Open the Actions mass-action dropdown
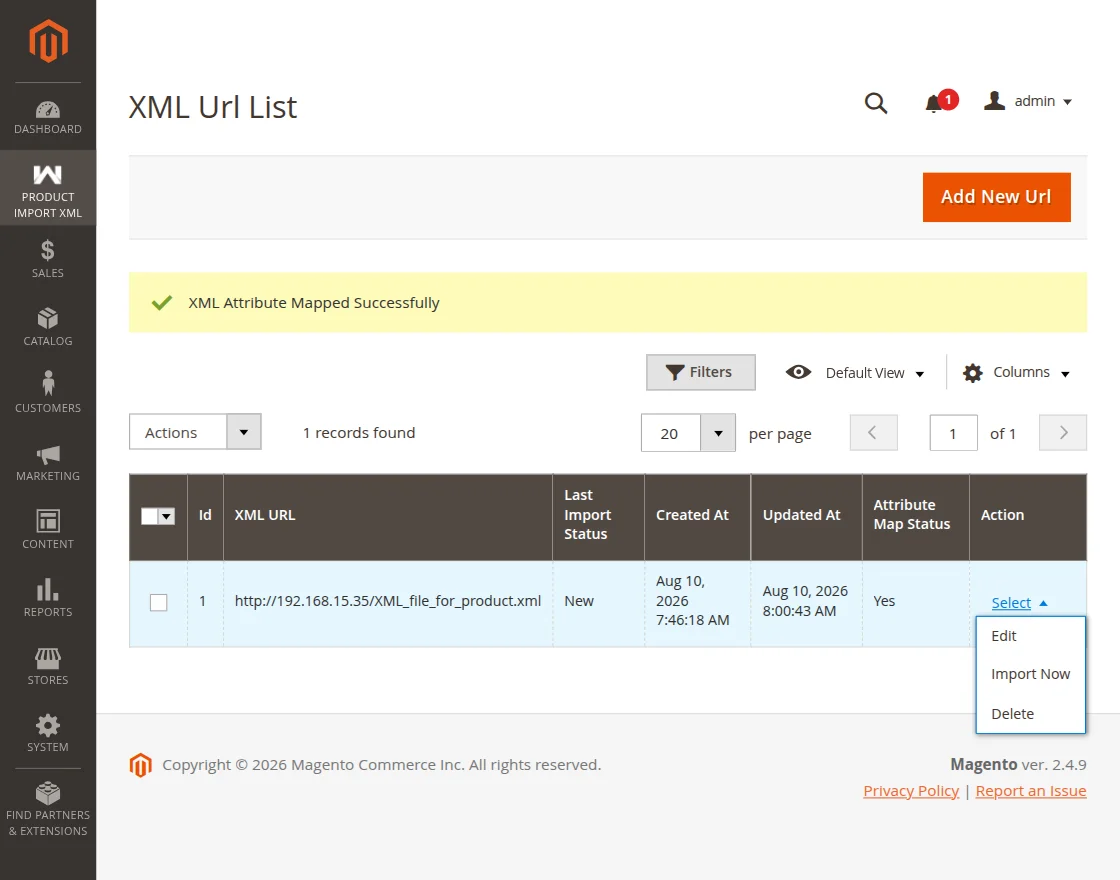The image size is (1120, 880). coord(195,432)
